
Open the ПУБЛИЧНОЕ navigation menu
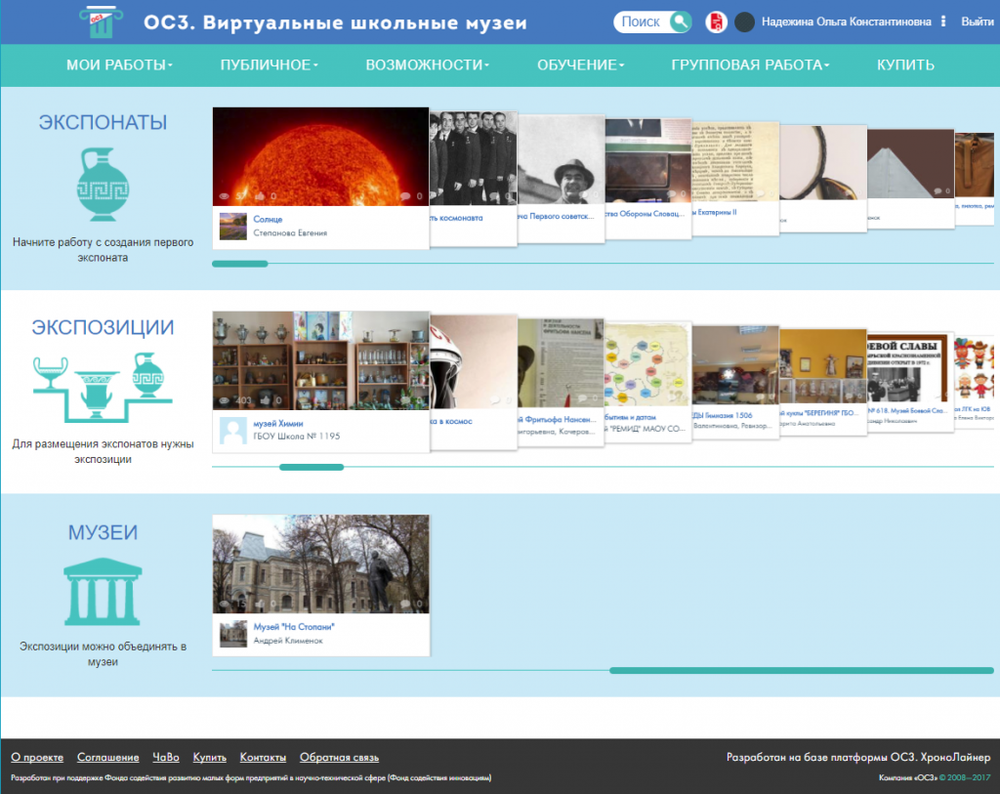tap(267, 63)
